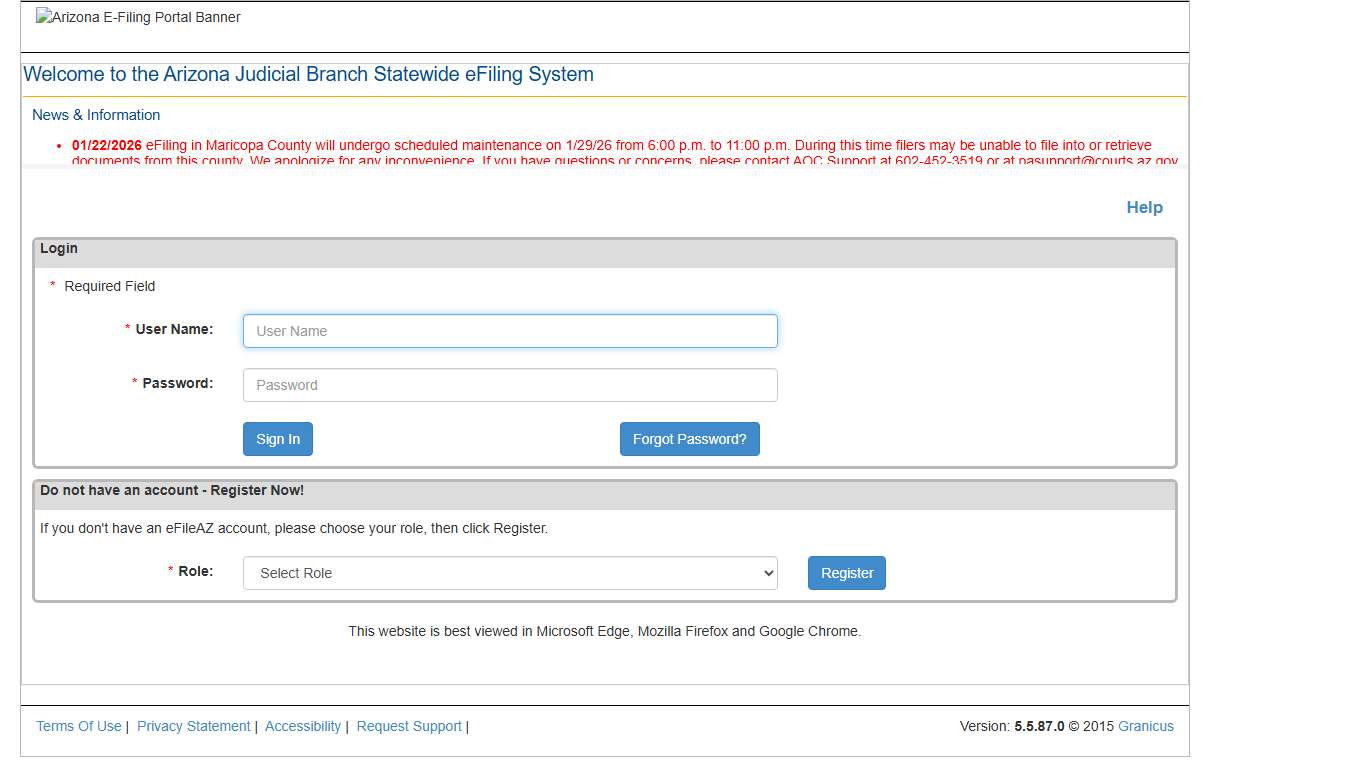
Task: Click the Arizona E-Filing Portal Banner image
Action: coord(138,17)
